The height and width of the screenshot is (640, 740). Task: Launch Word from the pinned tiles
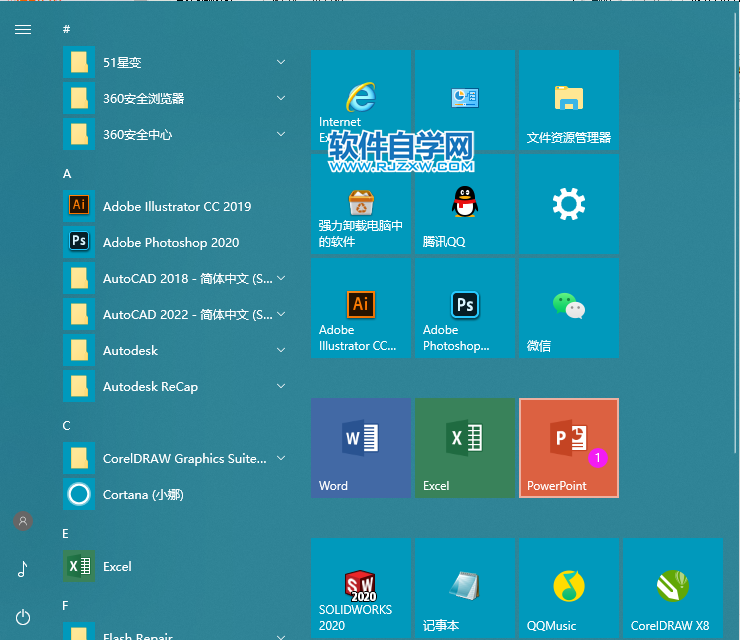pos(360,447)
